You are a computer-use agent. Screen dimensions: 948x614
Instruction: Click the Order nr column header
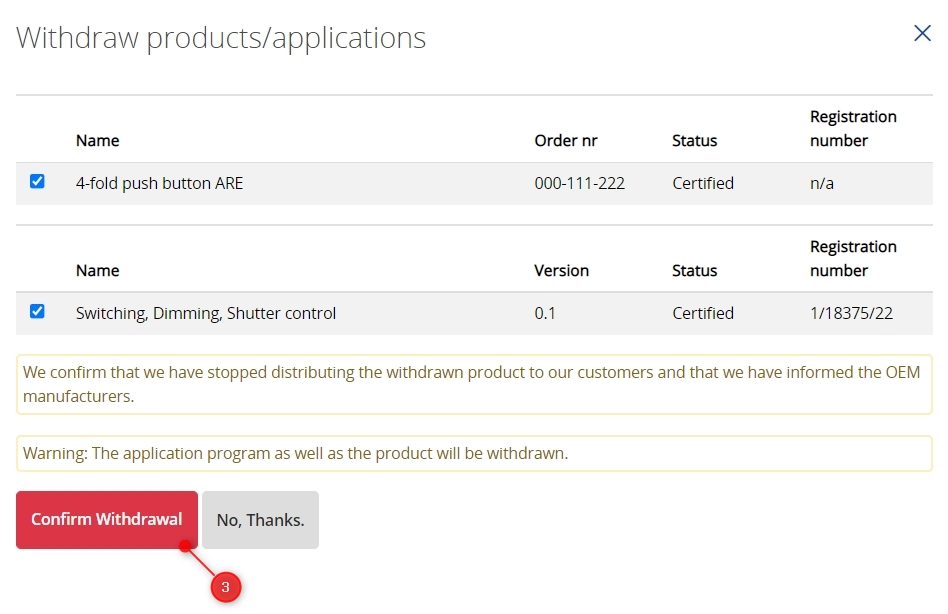click(x=565, y=140)
